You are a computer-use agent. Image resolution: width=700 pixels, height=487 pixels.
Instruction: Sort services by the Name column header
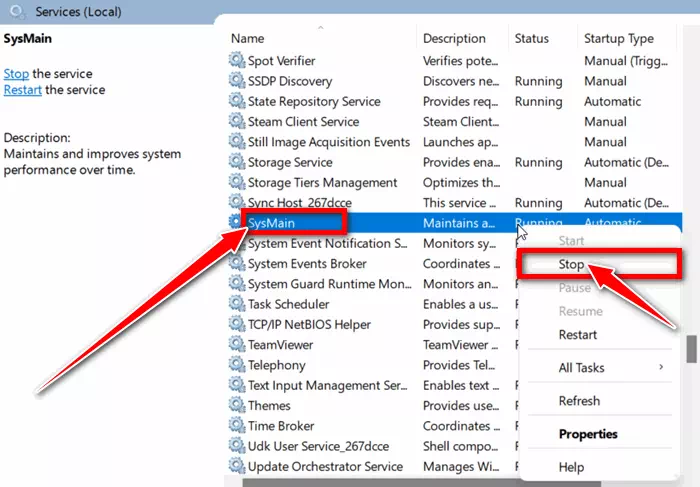[248, 38]
